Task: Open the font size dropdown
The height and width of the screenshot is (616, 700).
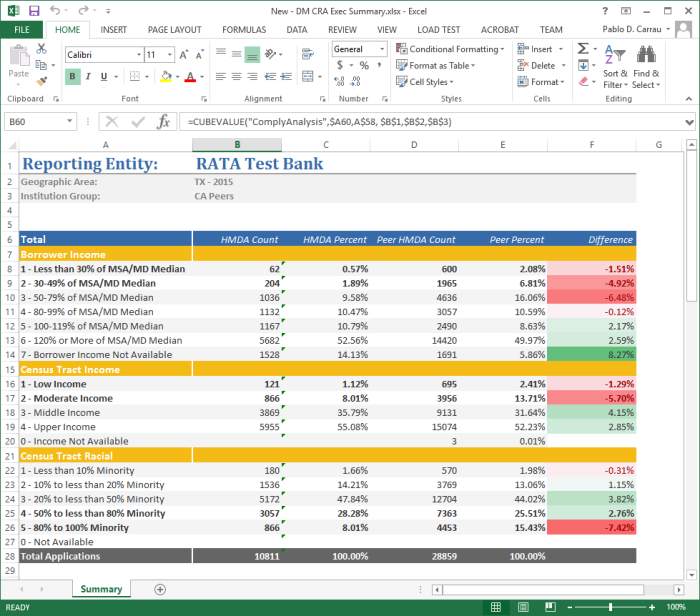Action: tap(170, 54)
